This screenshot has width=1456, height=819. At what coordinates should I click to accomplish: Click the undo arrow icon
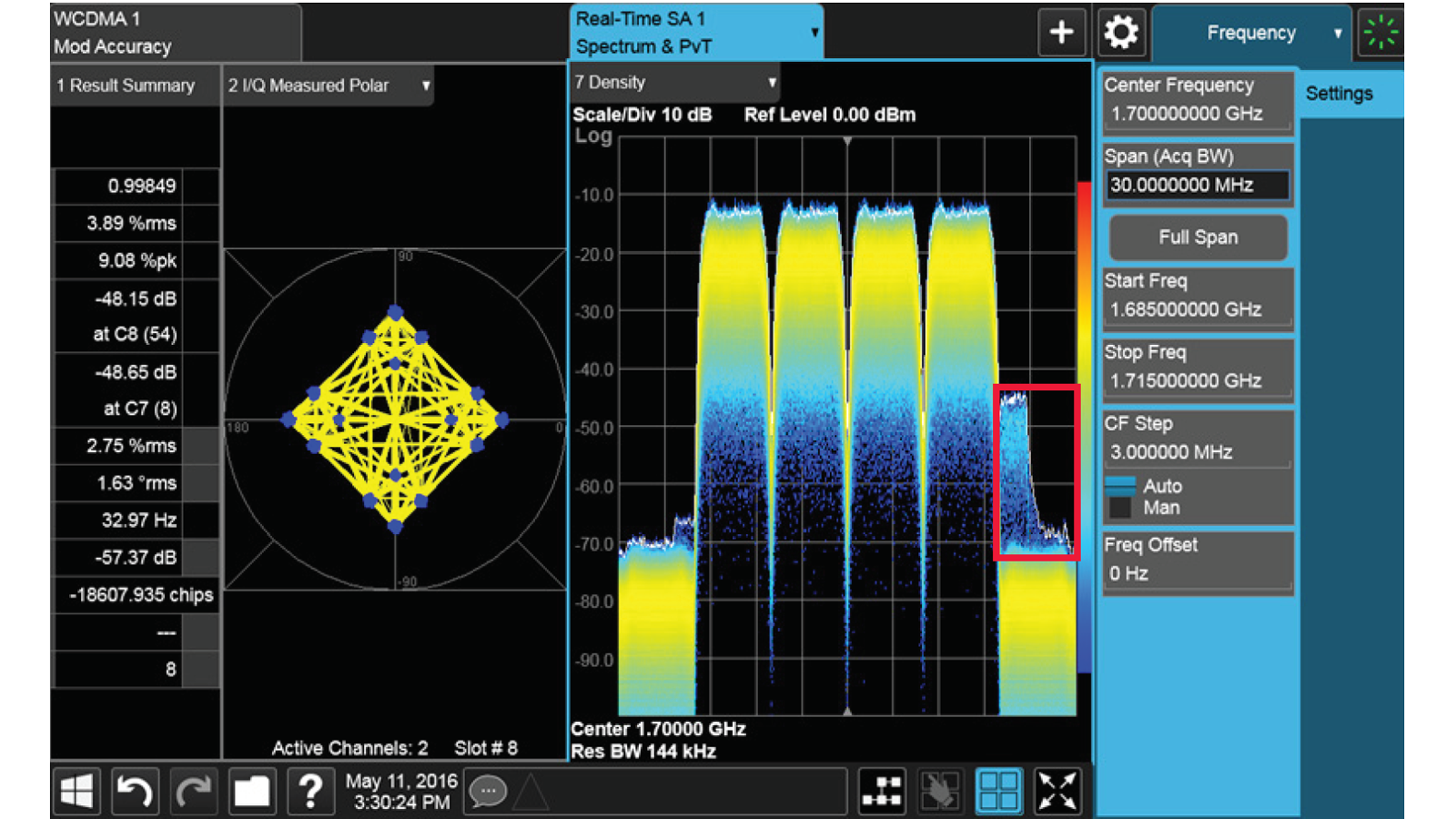coord(135,791)
